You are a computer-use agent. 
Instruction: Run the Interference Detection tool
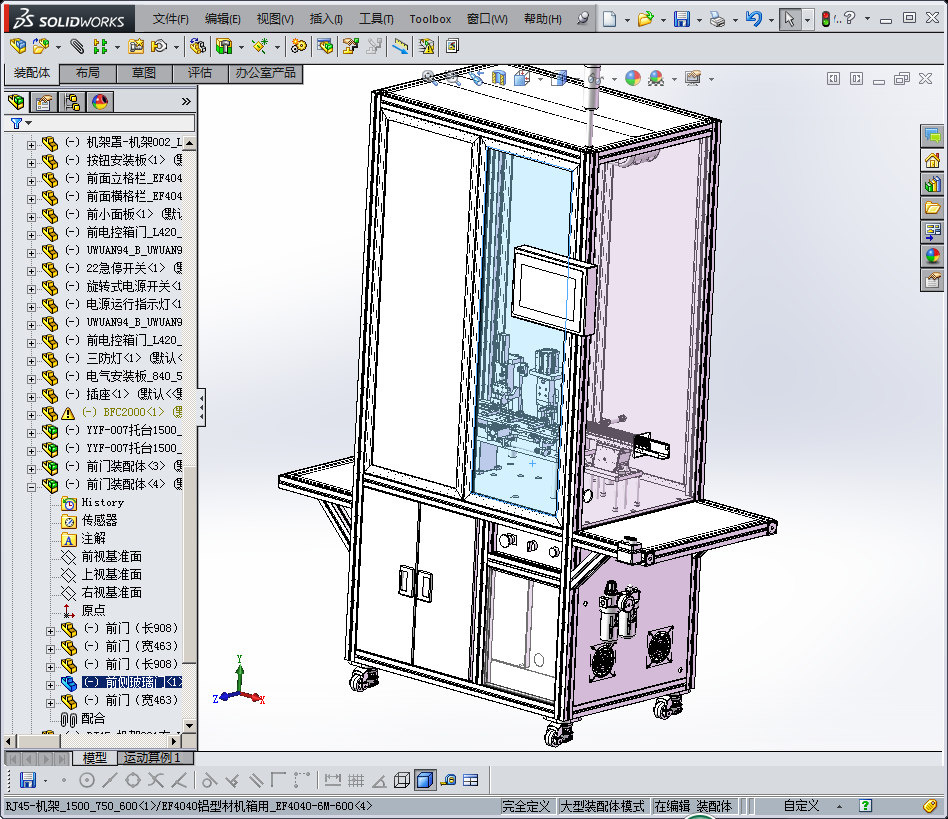pos(400,46)
